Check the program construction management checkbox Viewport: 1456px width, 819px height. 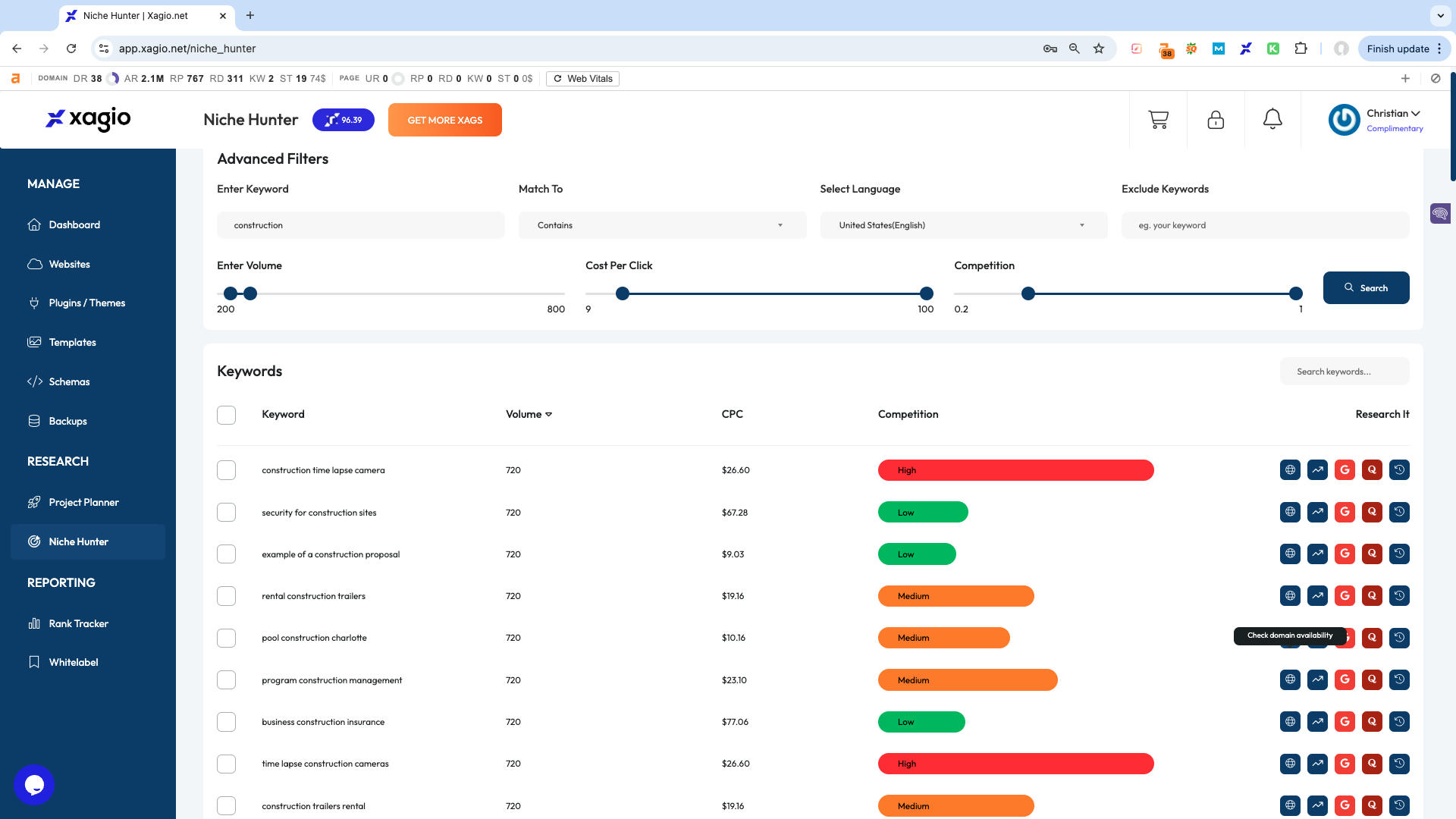tap(226, 679)
